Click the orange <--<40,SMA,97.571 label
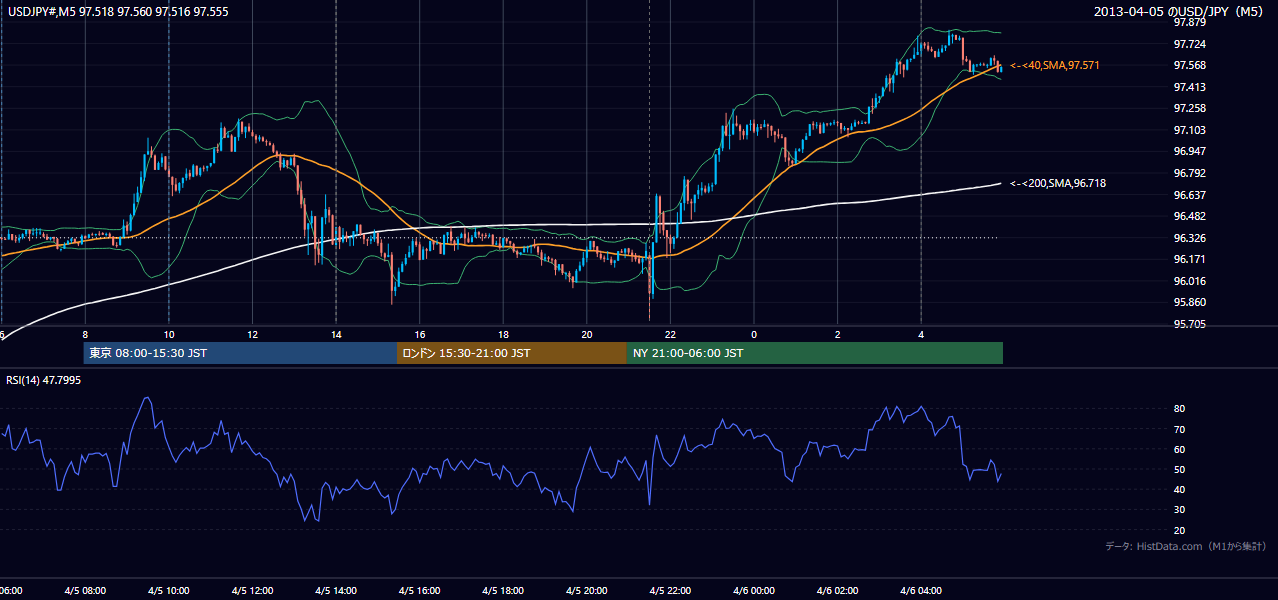Viewport: 1278px width, 600px height. (1055, 65)
